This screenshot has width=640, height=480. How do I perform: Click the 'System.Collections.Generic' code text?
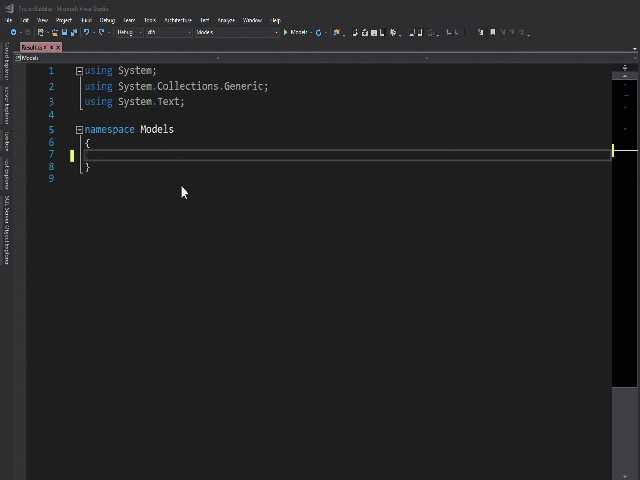pos(191,87)
